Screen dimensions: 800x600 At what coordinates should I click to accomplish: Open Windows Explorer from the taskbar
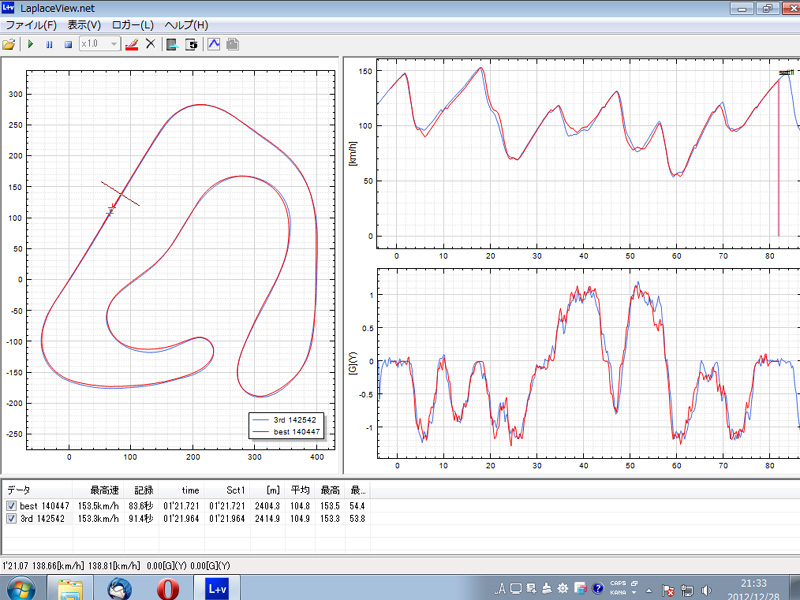[x=70, y=589]
